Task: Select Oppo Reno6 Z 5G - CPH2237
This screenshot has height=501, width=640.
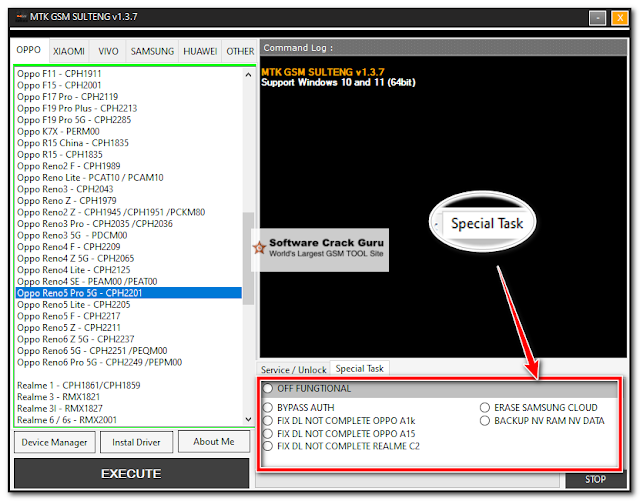Action: tap(129, 339)
